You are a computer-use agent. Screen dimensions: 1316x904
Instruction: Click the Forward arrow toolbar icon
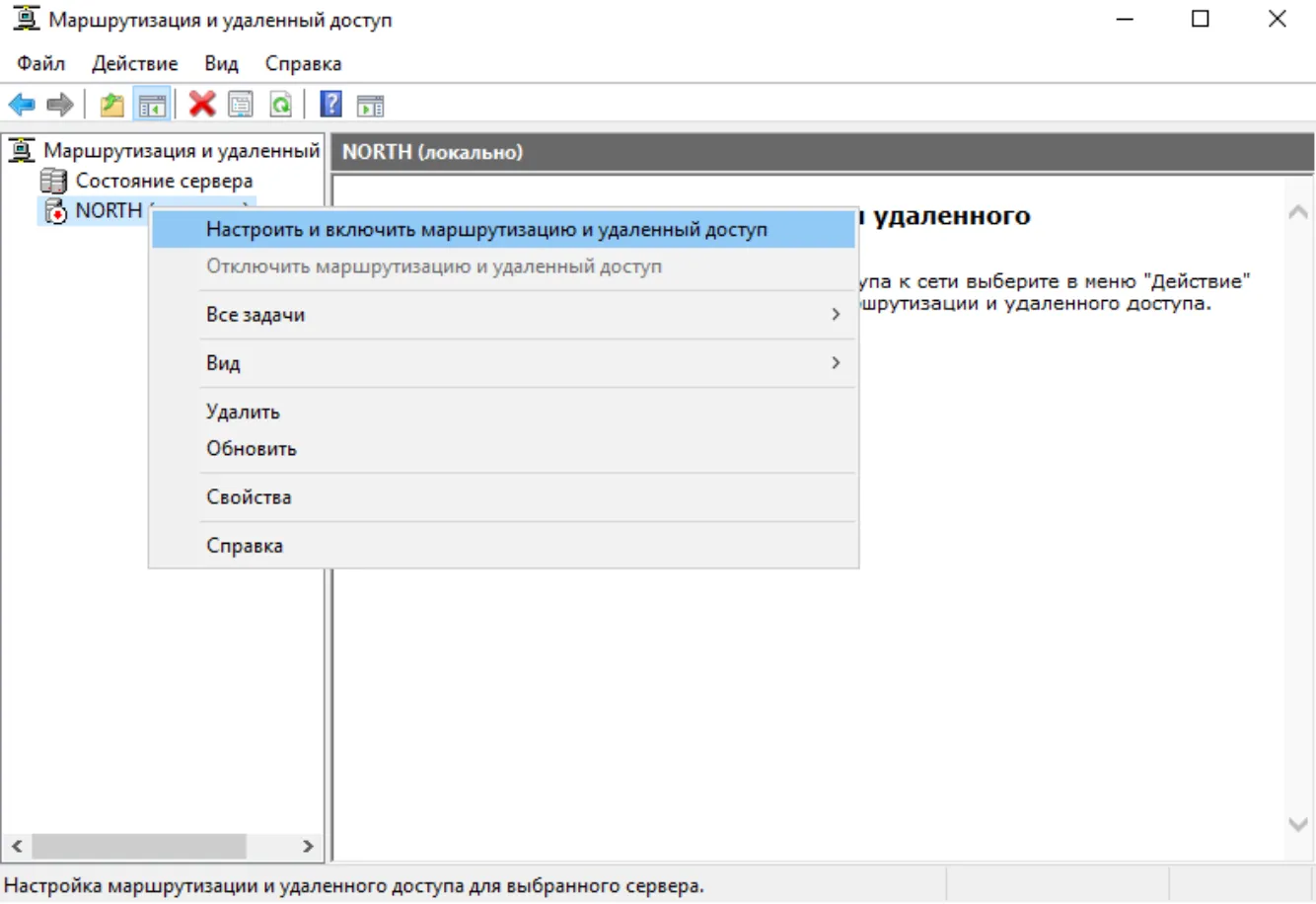click(x=60, y=105)
